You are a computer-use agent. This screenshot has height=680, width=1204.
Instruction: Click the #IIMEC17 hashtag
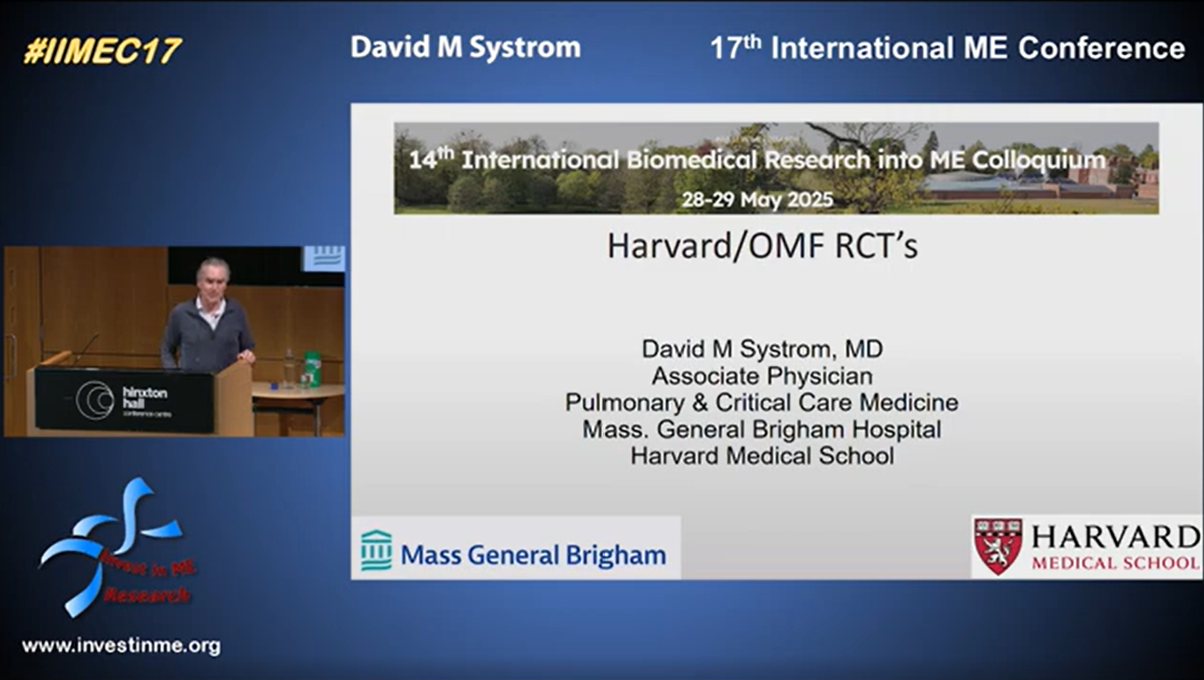[x=102, y=51]
